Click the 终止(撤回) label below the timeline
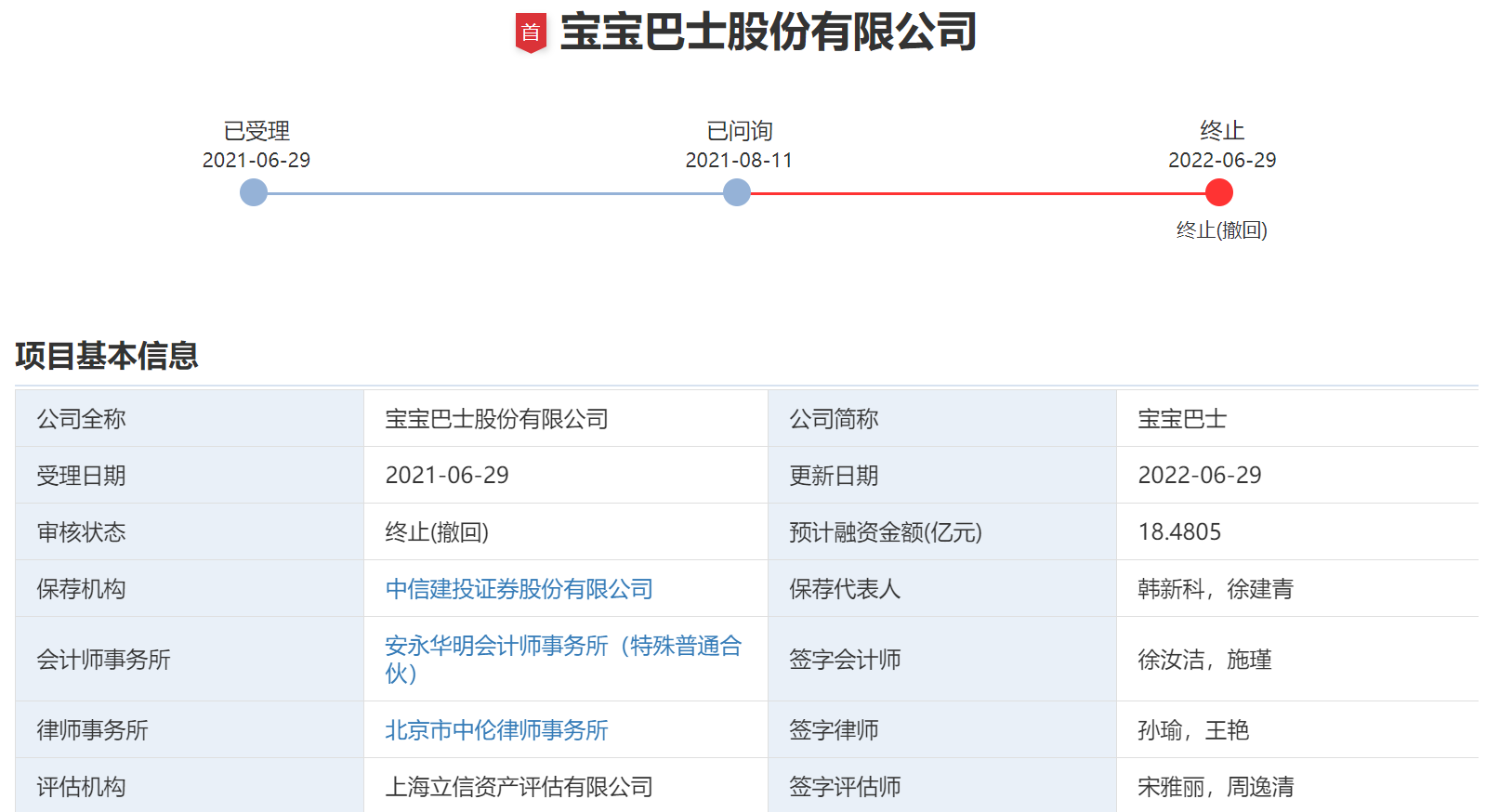Screen dimensions: 1499x812 tap(1221, 230)
